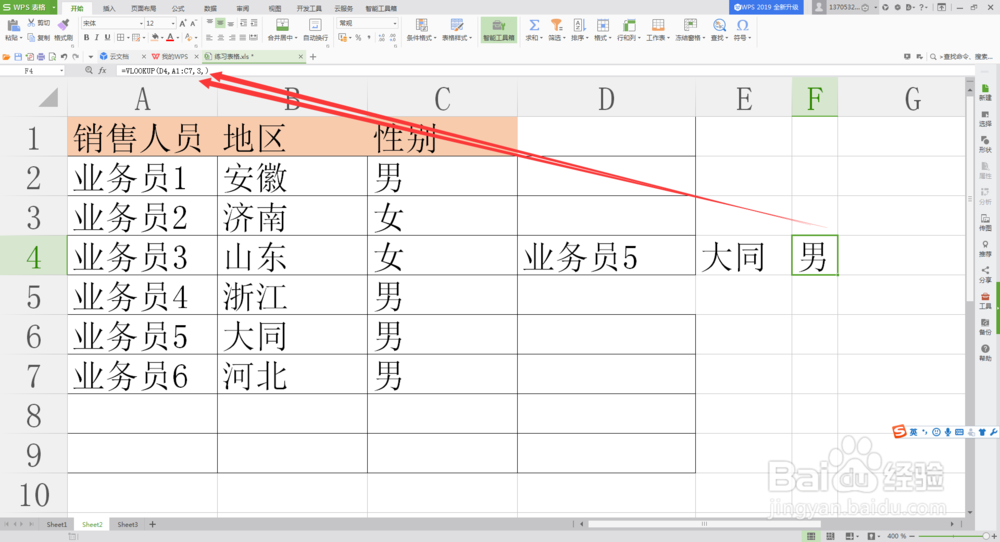This screenshot has height=542, width=1000.
Task: Click 分享 (Share) in right sidebar
Action: point(985,275)
